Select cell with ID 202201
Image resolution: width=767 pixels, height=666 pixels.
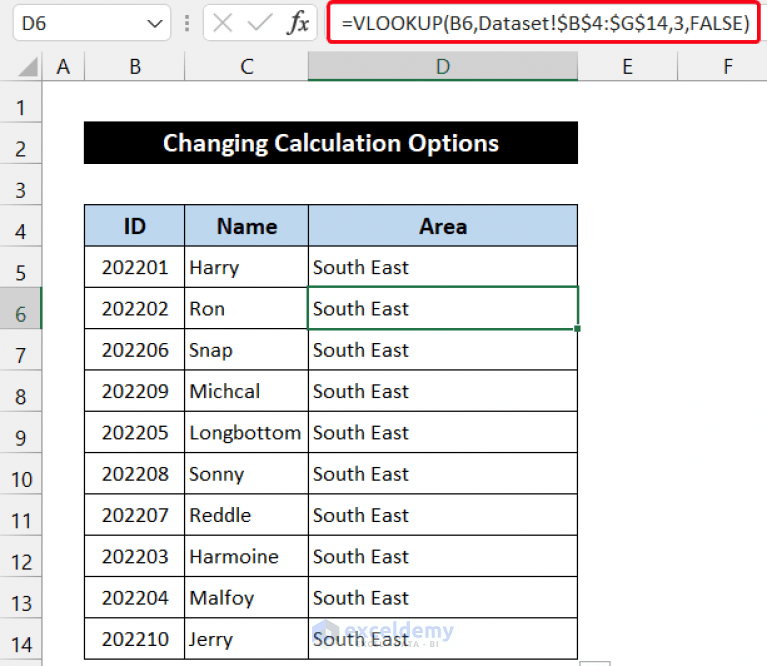135,267
